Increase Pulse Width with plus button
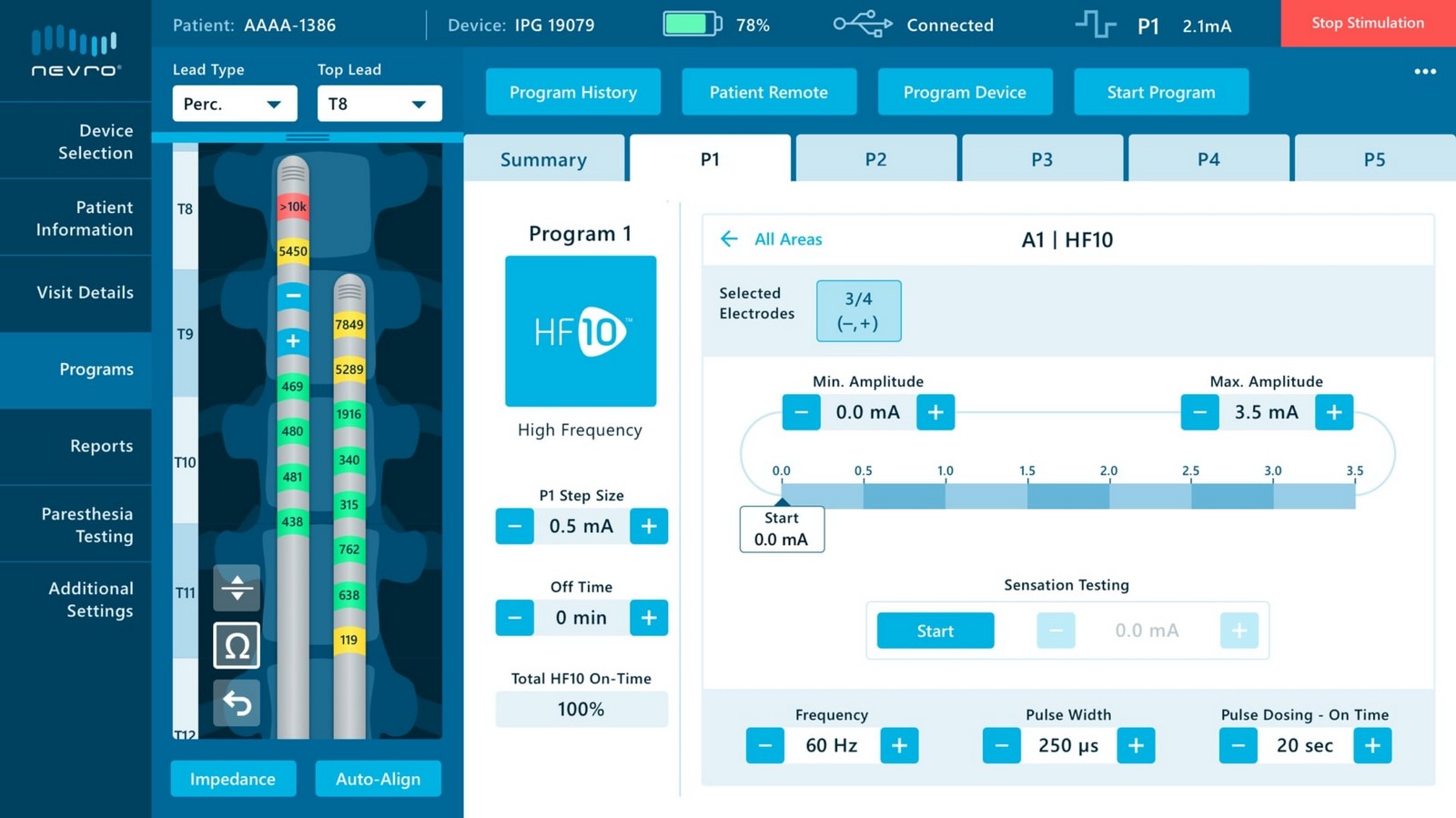 click(x=1136, y=745)
